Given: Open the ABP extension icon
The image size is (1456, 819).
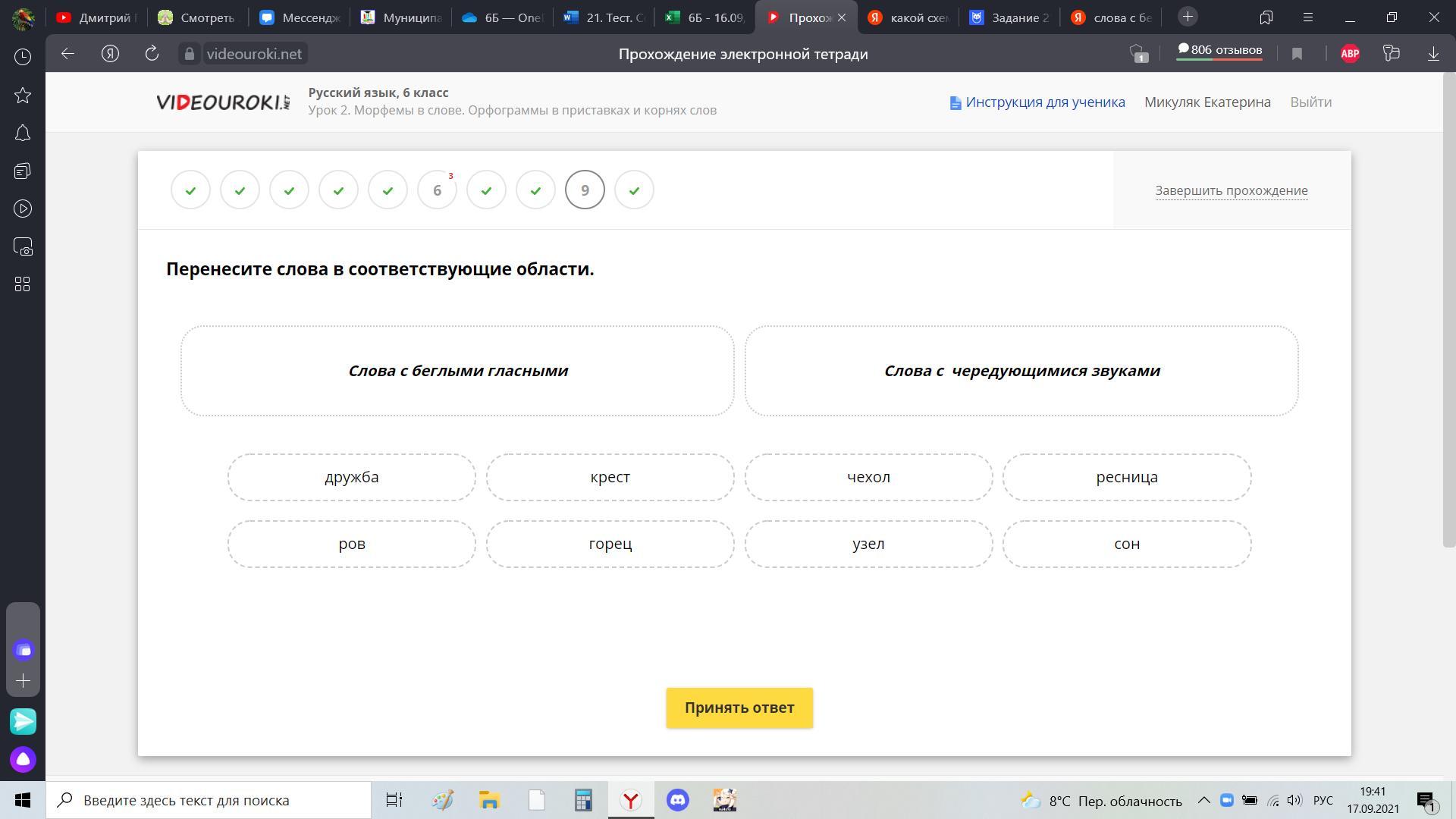Looking at the screenshot, I should 1350,53.
